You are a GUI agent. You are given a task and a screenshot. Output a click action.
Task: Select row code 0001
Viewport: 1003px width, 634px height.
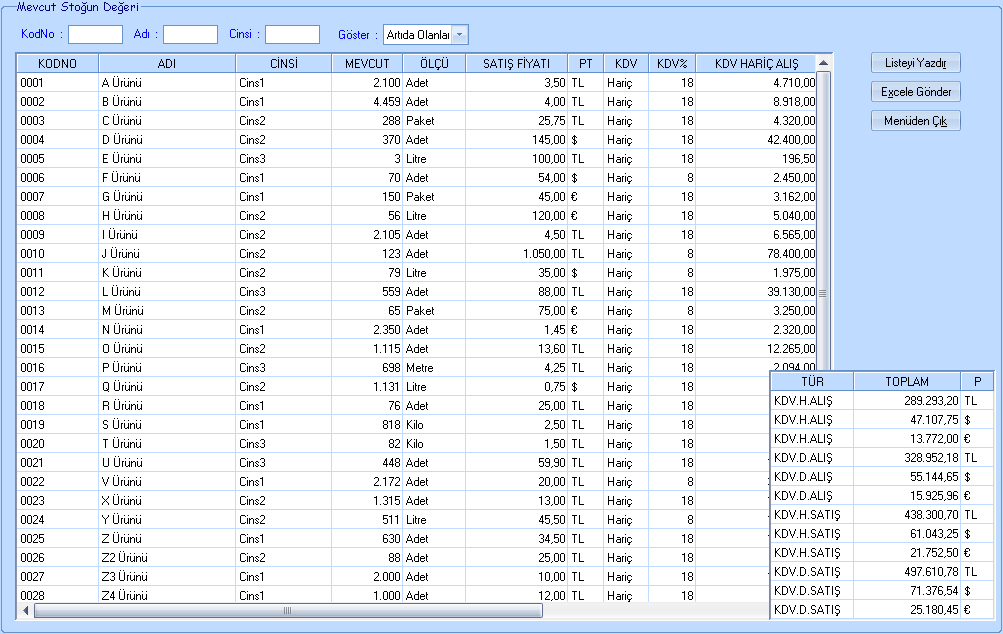point(32,83)
